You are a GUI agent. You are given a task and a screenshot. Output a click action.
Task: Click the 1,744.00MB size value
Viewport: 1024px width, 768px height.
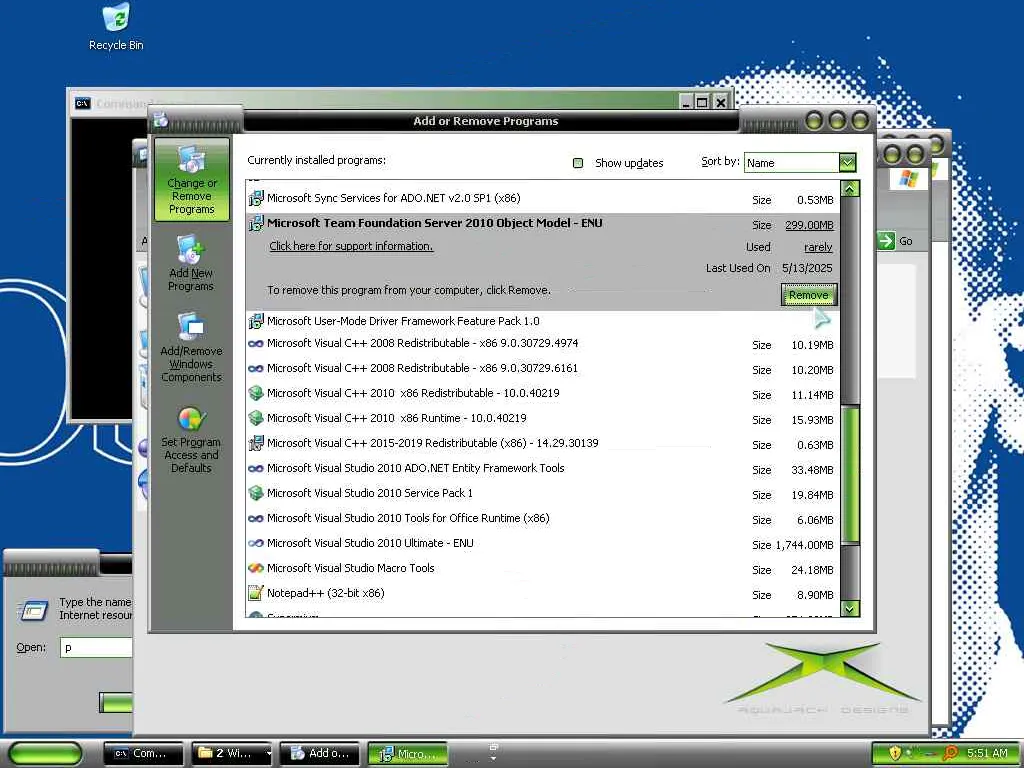[x=805, y=545]
